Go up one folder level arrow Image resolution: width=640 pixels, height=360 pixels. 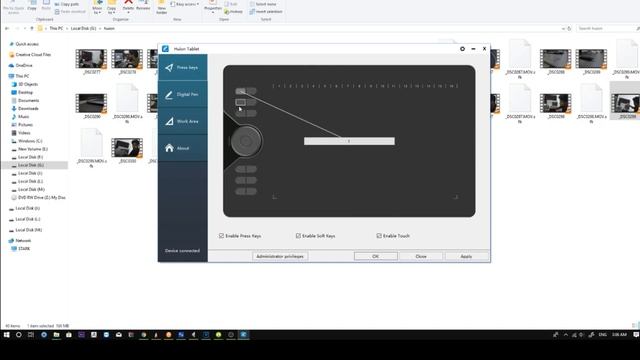(x=32, y=29)
